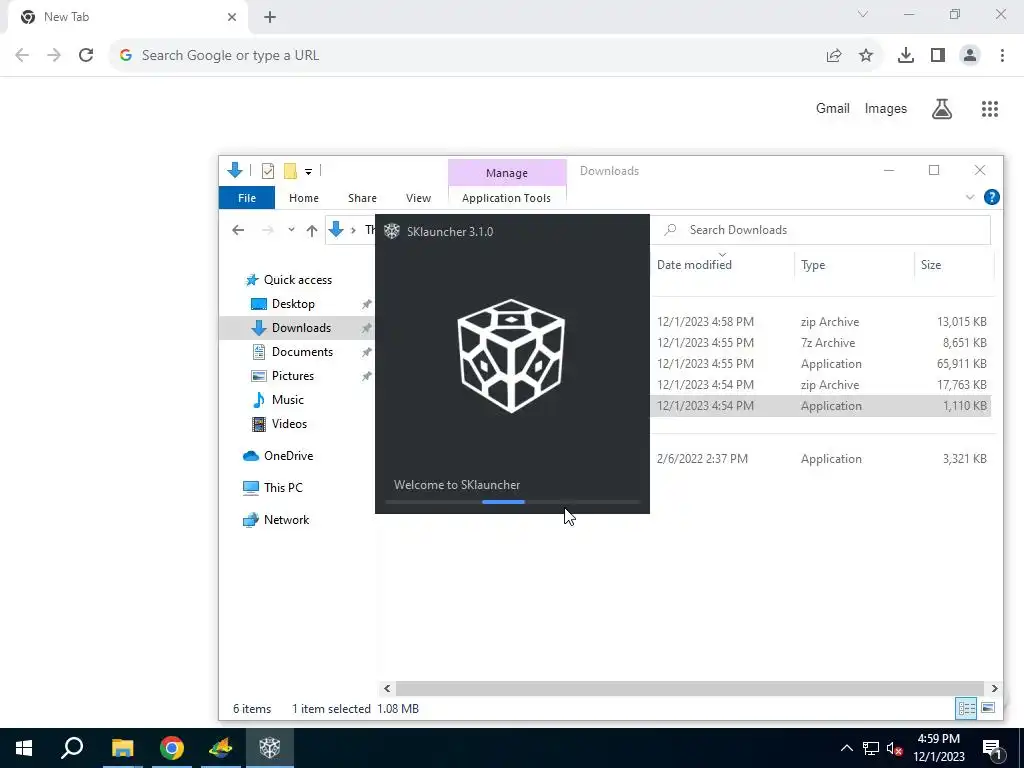Screen dimensions: 1024x768
Task: Open a new Chrome tab with plus
Action: [x=270, y=18]
